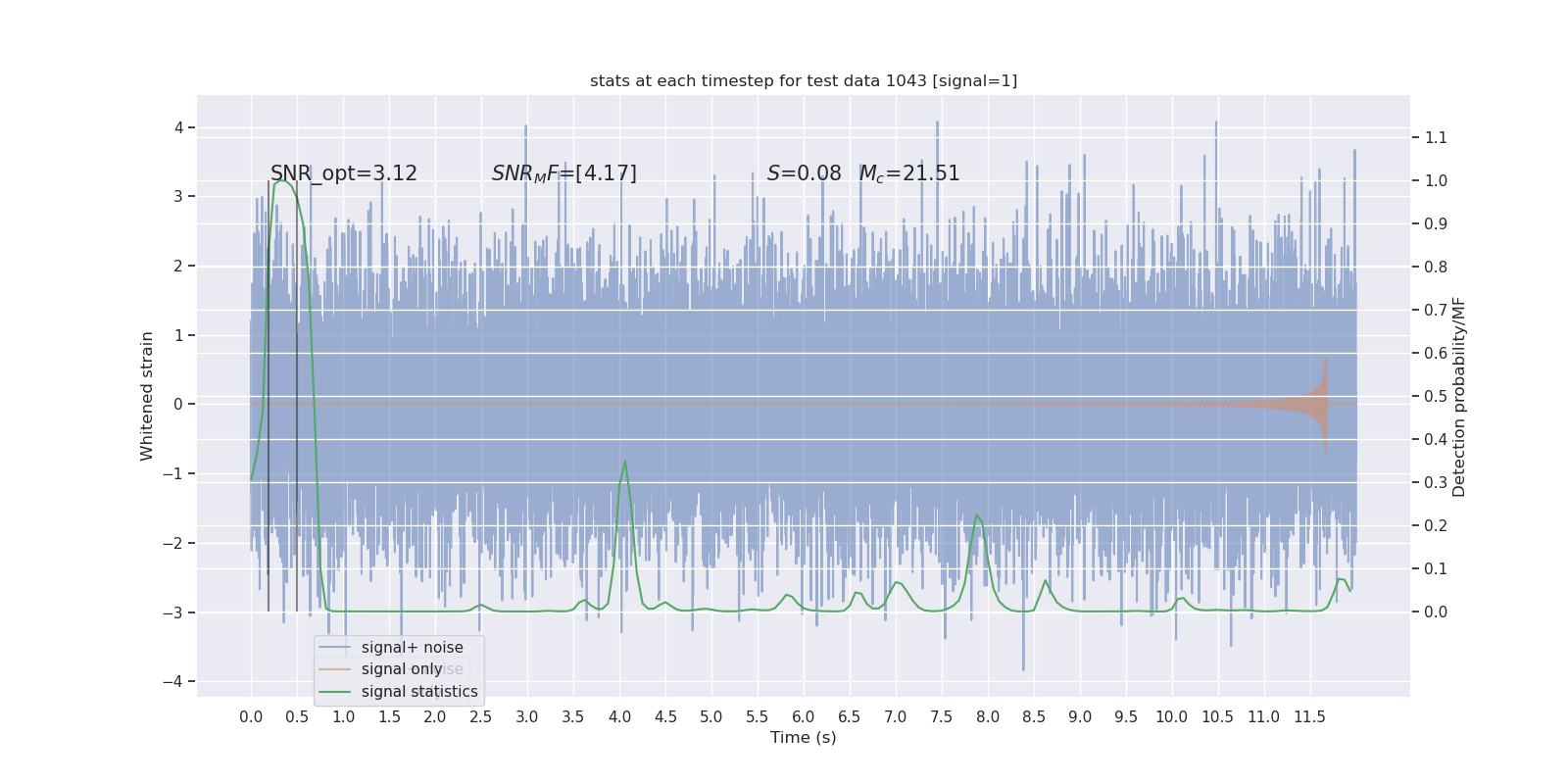Click the 'Whitened strain' y-axis label
The image size is (1568, 784).
pyautogui.click(x=147, y=396)
